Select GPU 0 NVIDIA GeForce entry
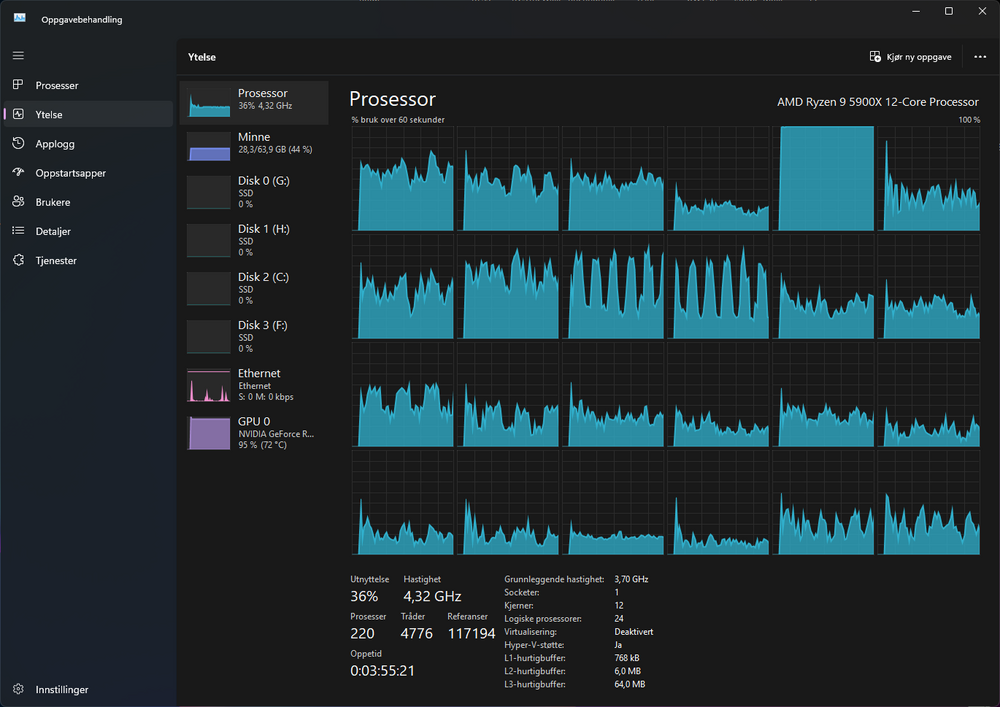The image size is (1000, 707). point(254,432)
